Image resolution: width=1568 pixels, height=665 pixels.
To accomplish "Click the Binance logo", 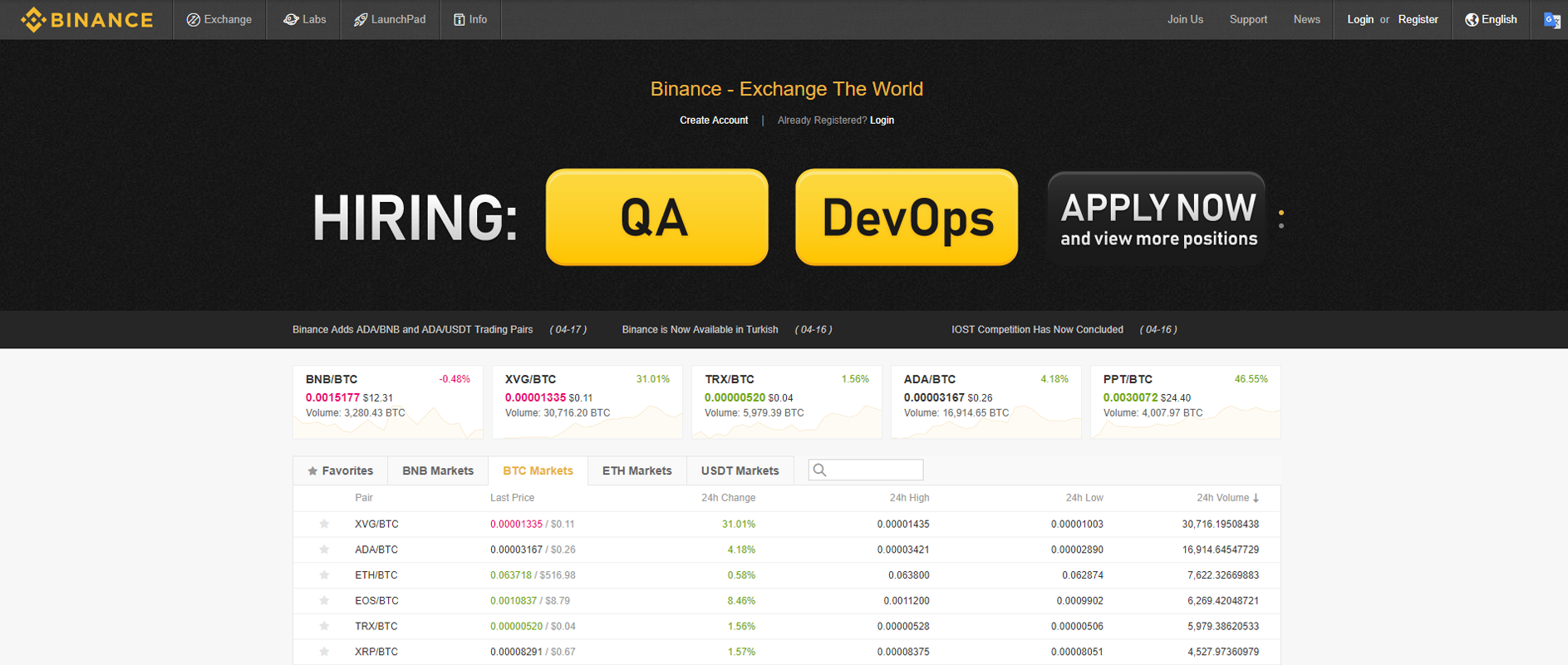I will point(87,19).
